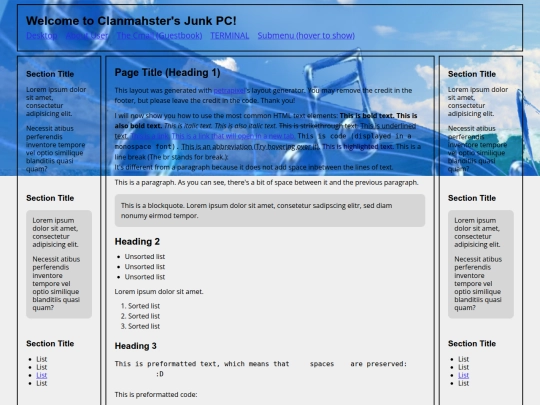
Task: Open The Cmail (Guestbook) link
Action: (x=159, y=35)
